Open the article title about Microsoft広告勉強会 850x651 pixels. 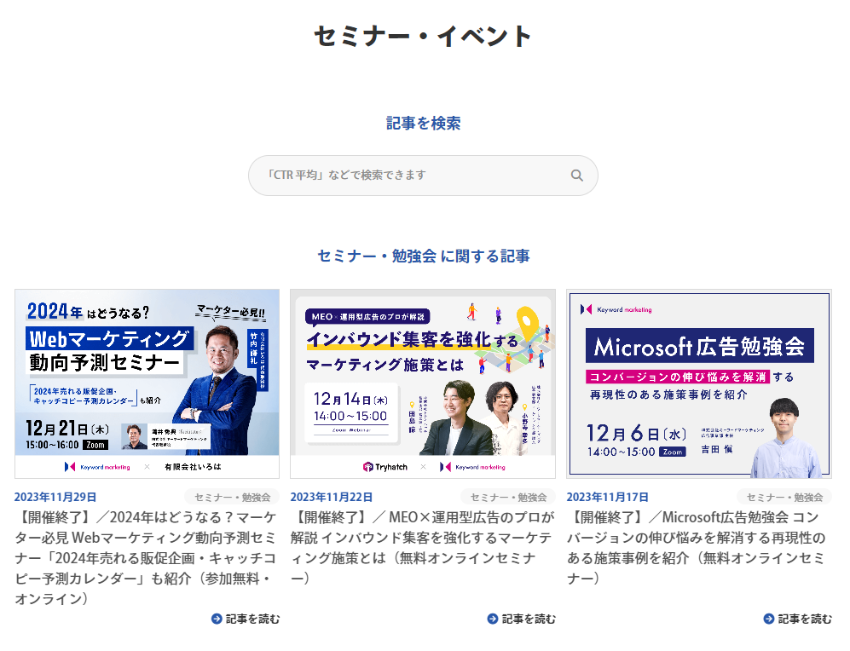[697, 547]
